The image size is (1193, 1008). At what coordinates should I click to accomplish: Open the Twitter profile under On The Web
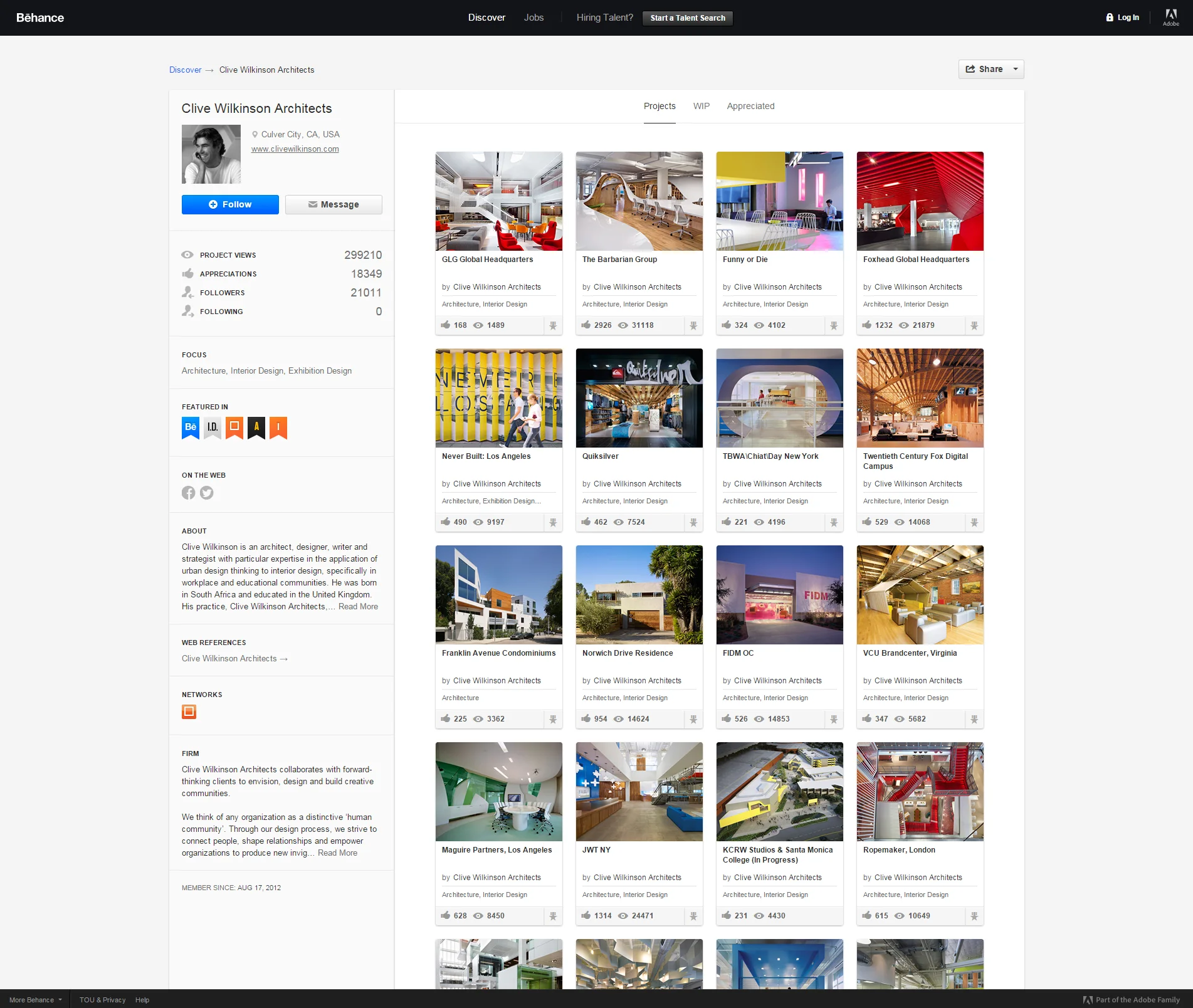[x=206, y=493]
